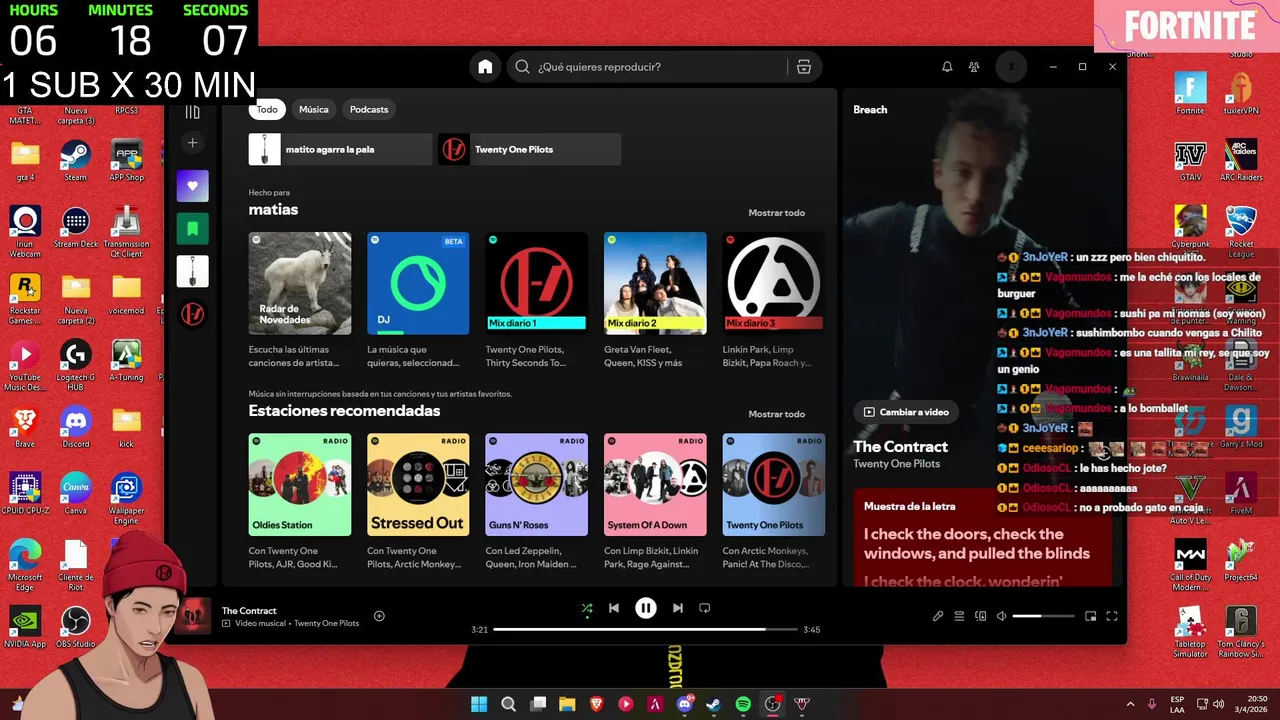Open ARC Raiders desktop shortcut
The width and height of the screenshot is (1280, 720).
tap(1241, 161)
